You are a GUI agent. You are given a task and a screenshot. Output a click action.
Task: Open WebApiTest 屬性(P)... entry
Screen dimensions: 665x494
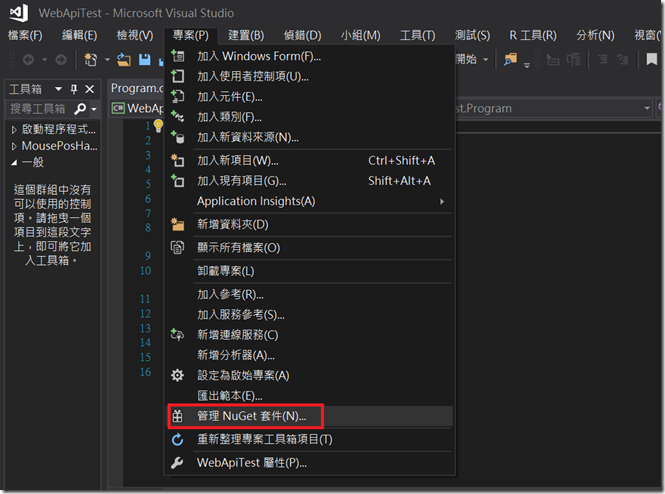coord(310,463)
